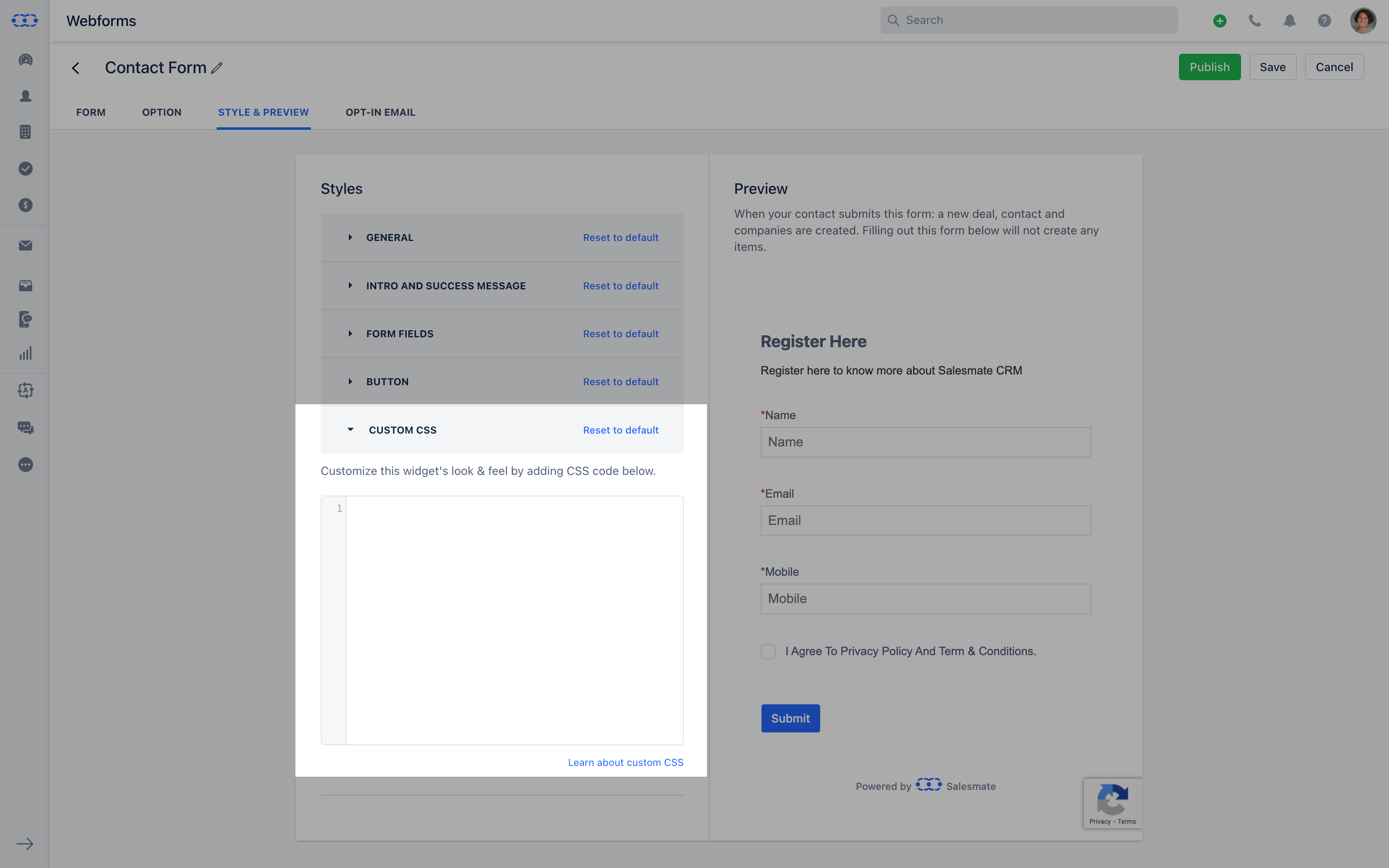Viewport: 1389px width, 868px height.
Task: Click the green plus quick-add button
Action: [1220, 20]
